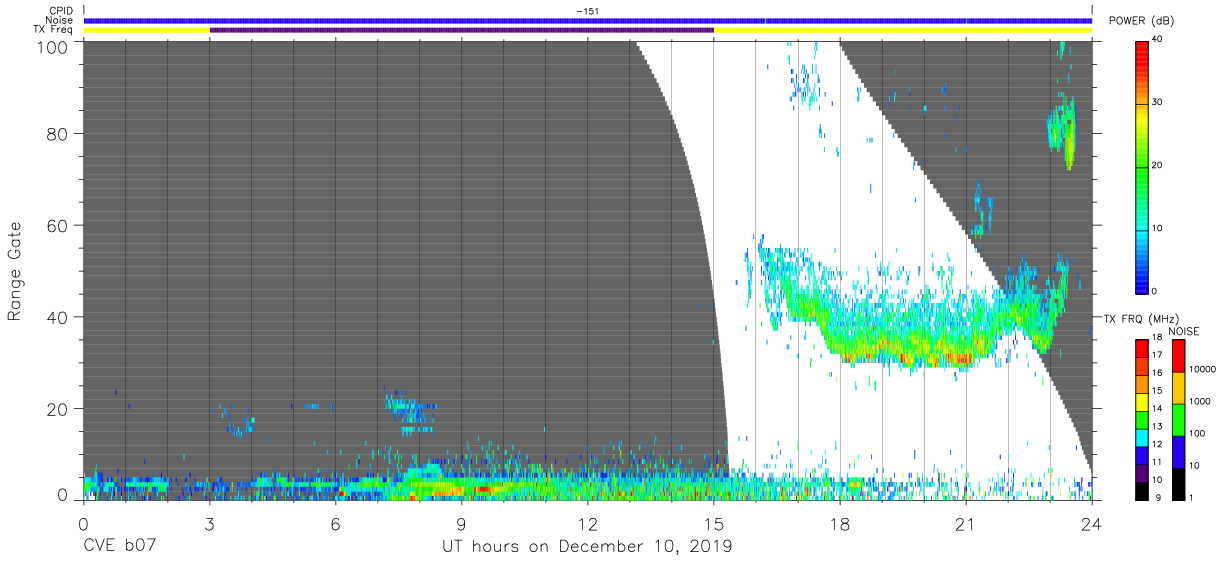The image size is (1228, 567).
Task: Click x-axis tick label '12'
Action: click(587, 523)
